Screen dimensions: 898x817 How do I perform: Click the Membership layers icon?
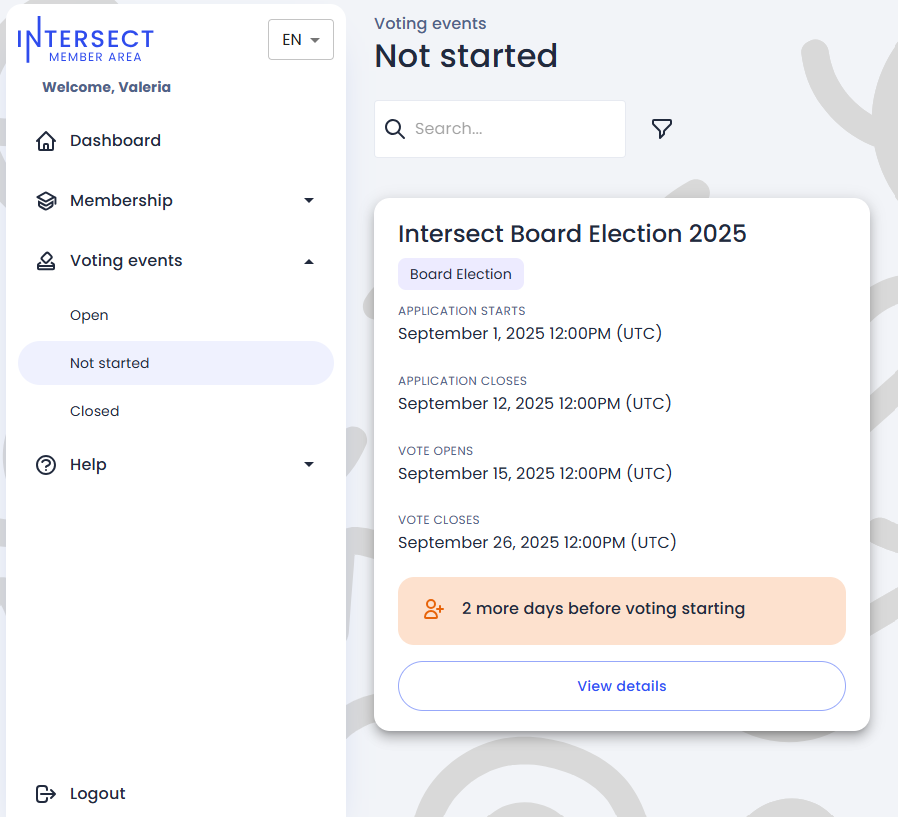pyautogui.click(x=46, y=201)
